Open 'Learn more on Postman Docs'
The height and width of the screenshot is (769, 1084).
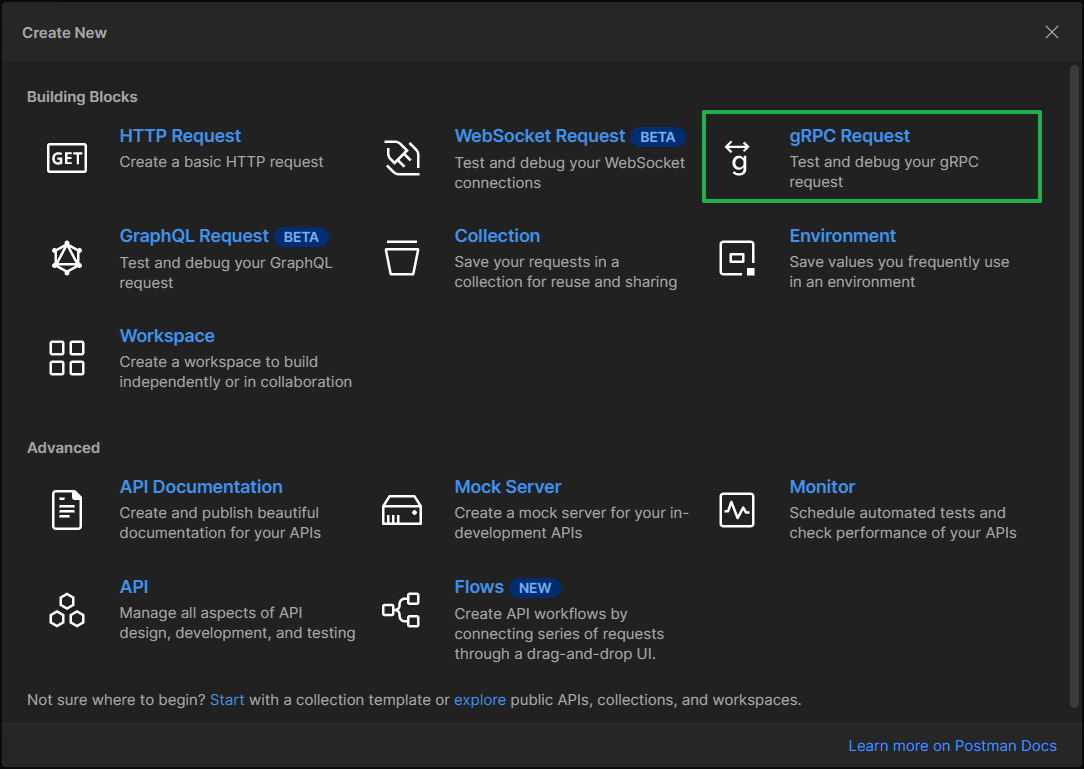coord(952,746)
